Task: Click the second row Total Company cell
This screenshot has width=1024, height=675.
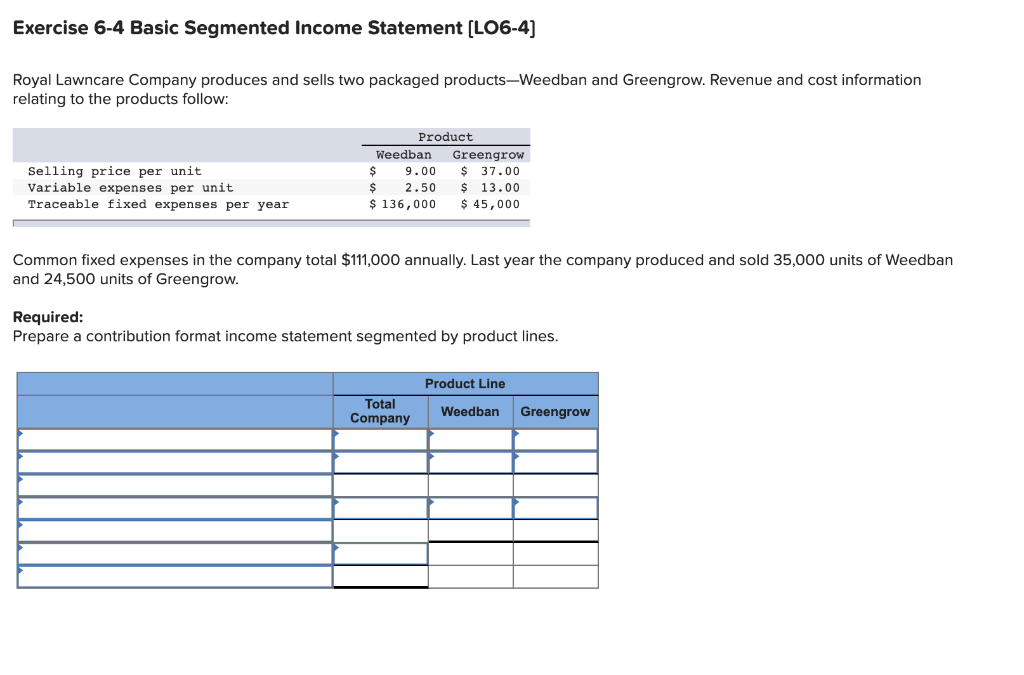Action: [381, 461]
